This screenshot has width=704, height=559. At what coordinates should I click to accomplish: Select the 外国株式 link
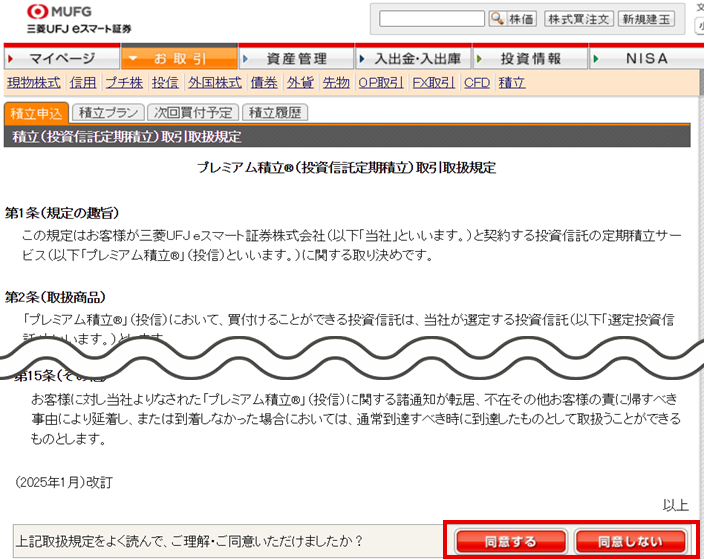pos(215,83)
